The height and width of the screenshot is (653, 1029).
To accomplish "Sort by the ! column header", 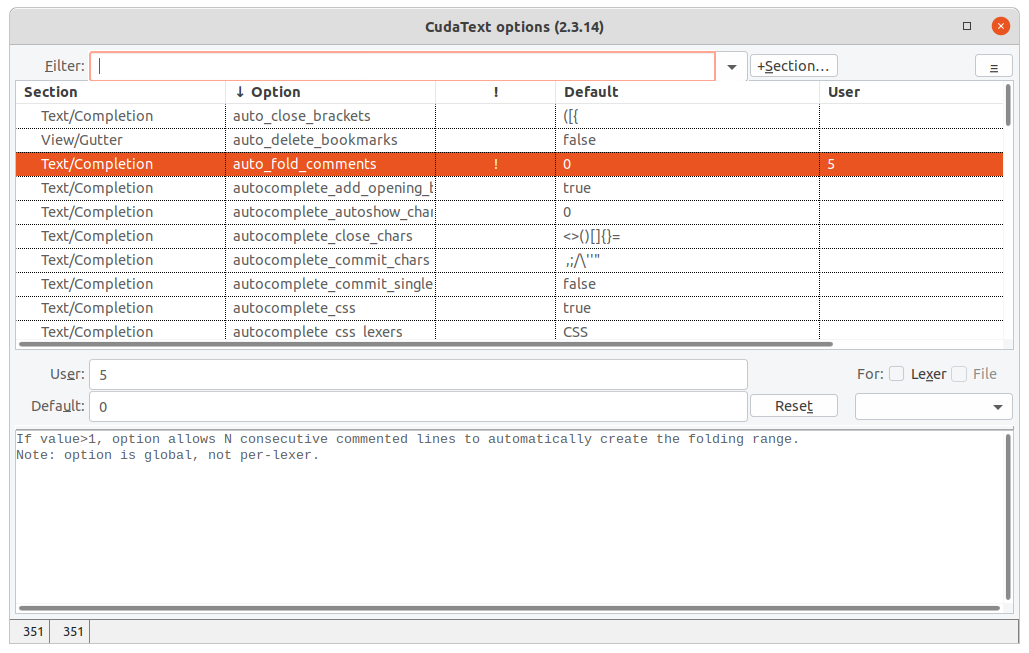I will click(495, 92).
